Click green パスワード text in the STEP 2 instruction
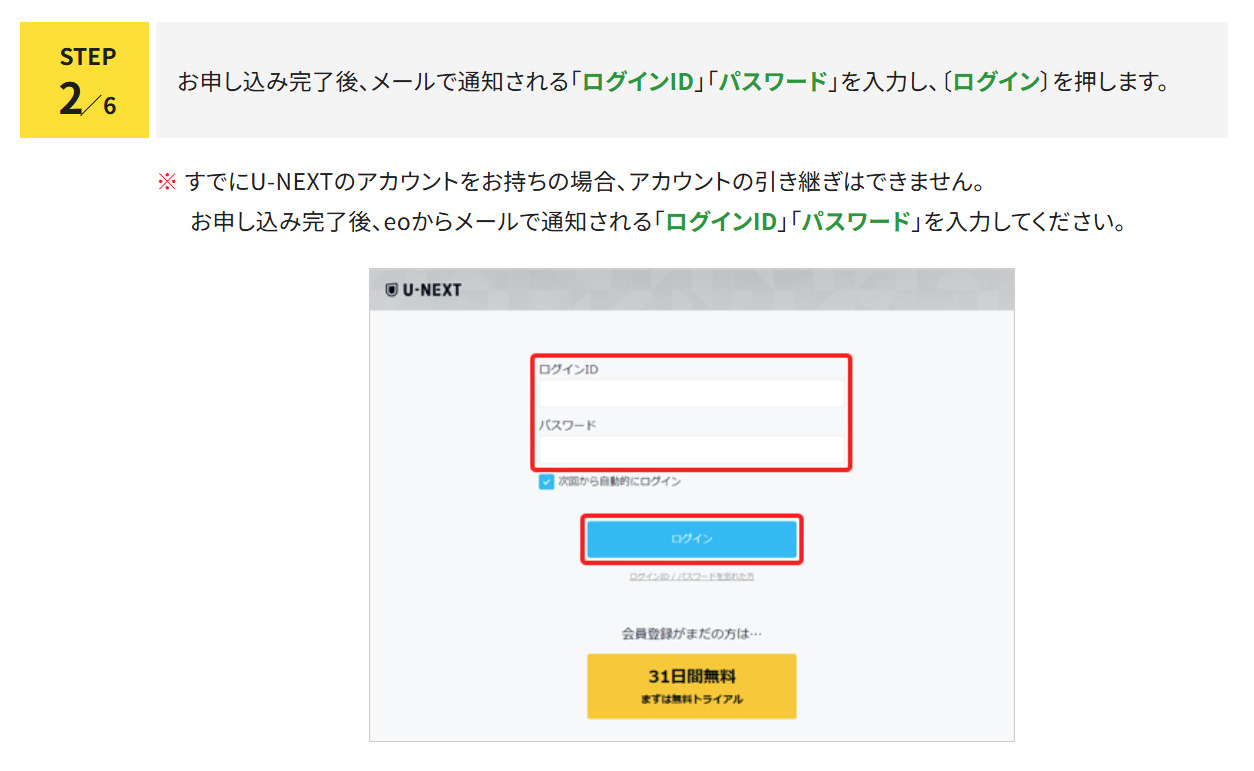This screenshot has height=771, width=1254. pyautogui.click(x=774, y=82)
